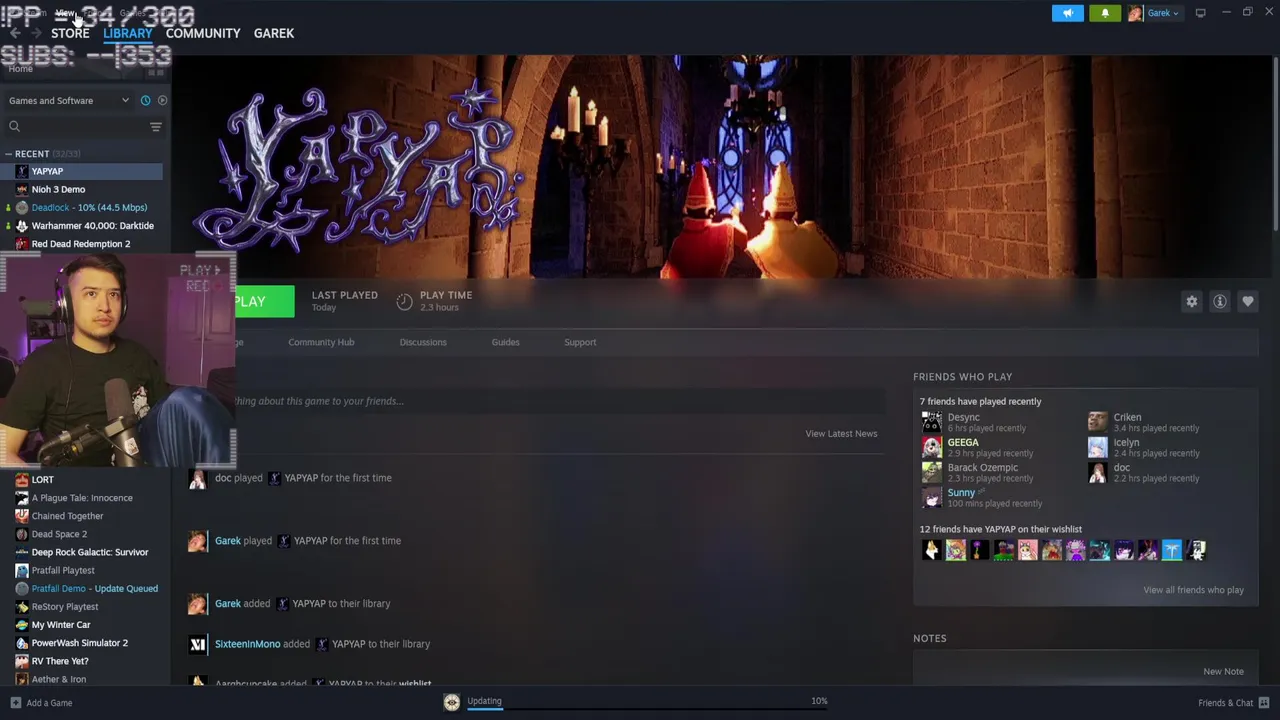Open Friends & Chat text button
Viewport: 1280px width, 720px height.
[x=1225, y=703]
